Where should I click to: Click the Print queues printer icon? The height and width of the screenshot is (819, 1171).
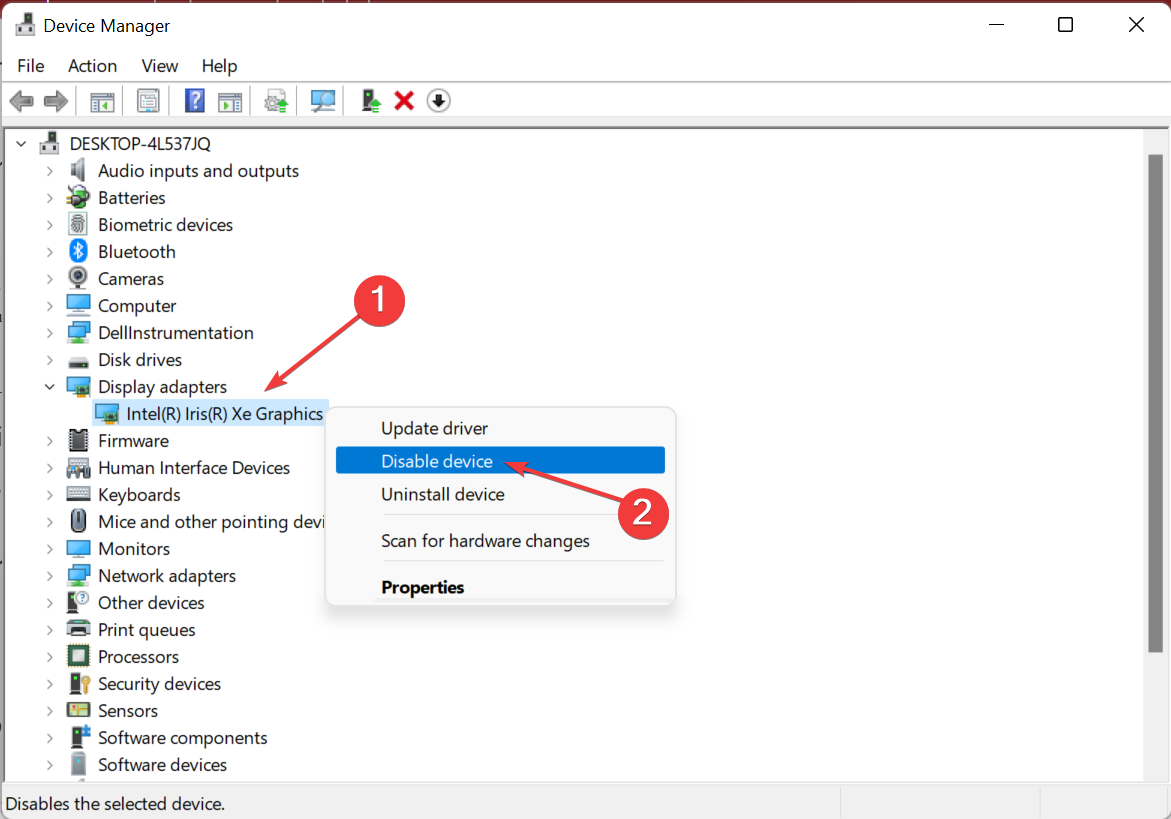[78, 629]
